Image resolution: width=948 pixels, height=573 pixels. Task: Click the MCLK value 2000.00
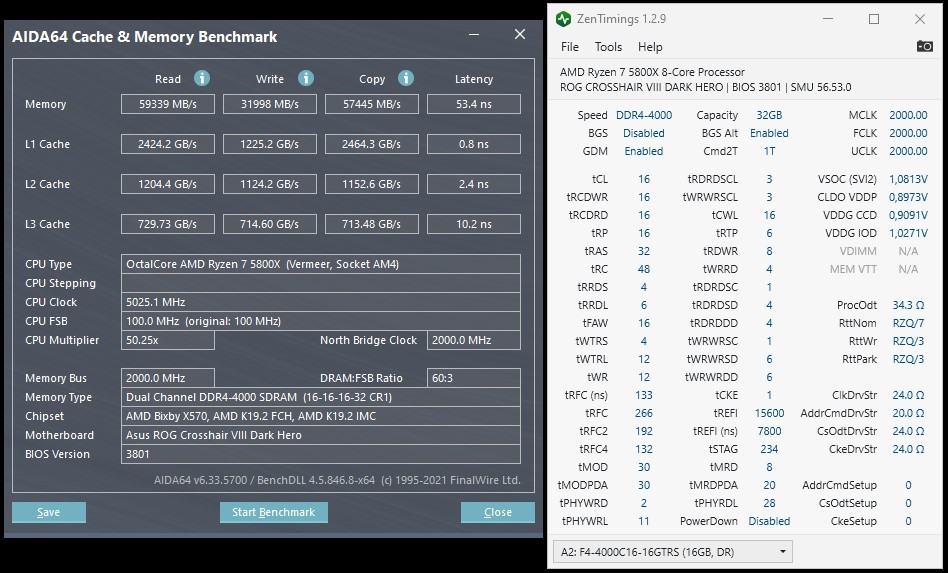click(x=908, y=115)
